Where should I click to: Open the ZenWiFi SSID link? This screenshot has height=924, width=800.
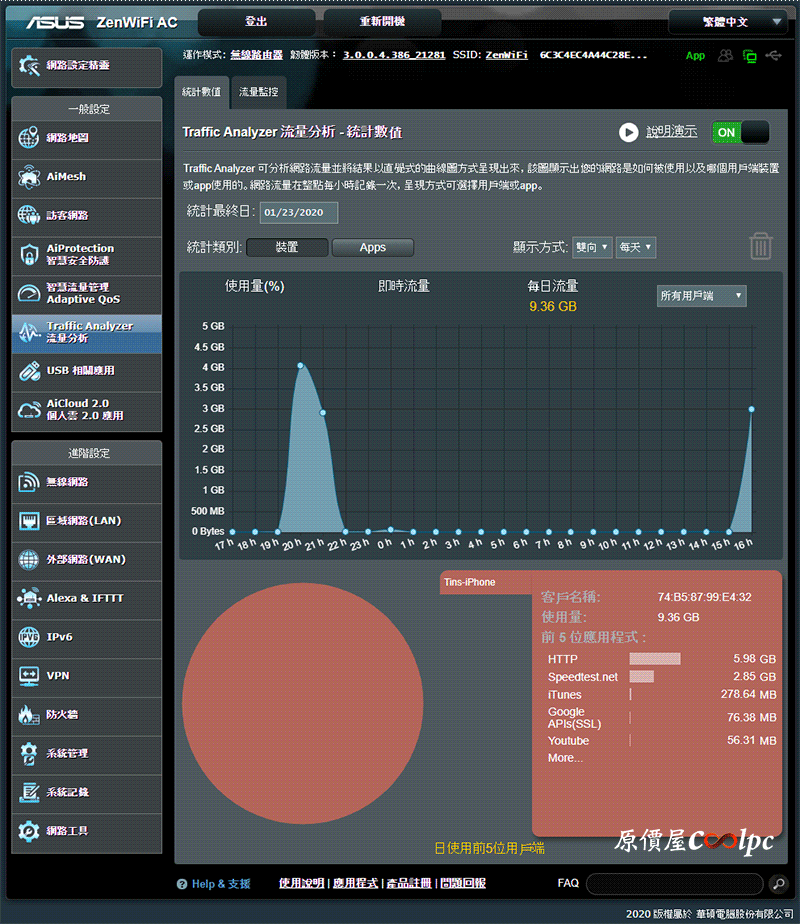[x=507, y=55]
